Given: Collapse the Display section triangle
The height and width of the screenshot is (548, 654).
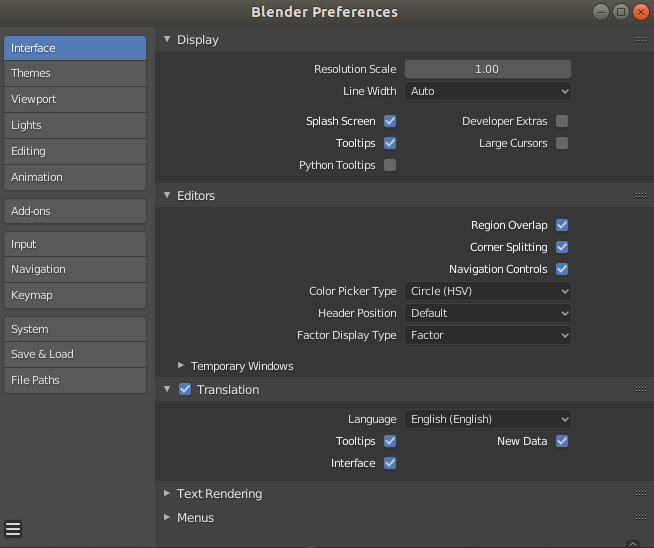Looking at the screenshot, I should tap(167, 40).
